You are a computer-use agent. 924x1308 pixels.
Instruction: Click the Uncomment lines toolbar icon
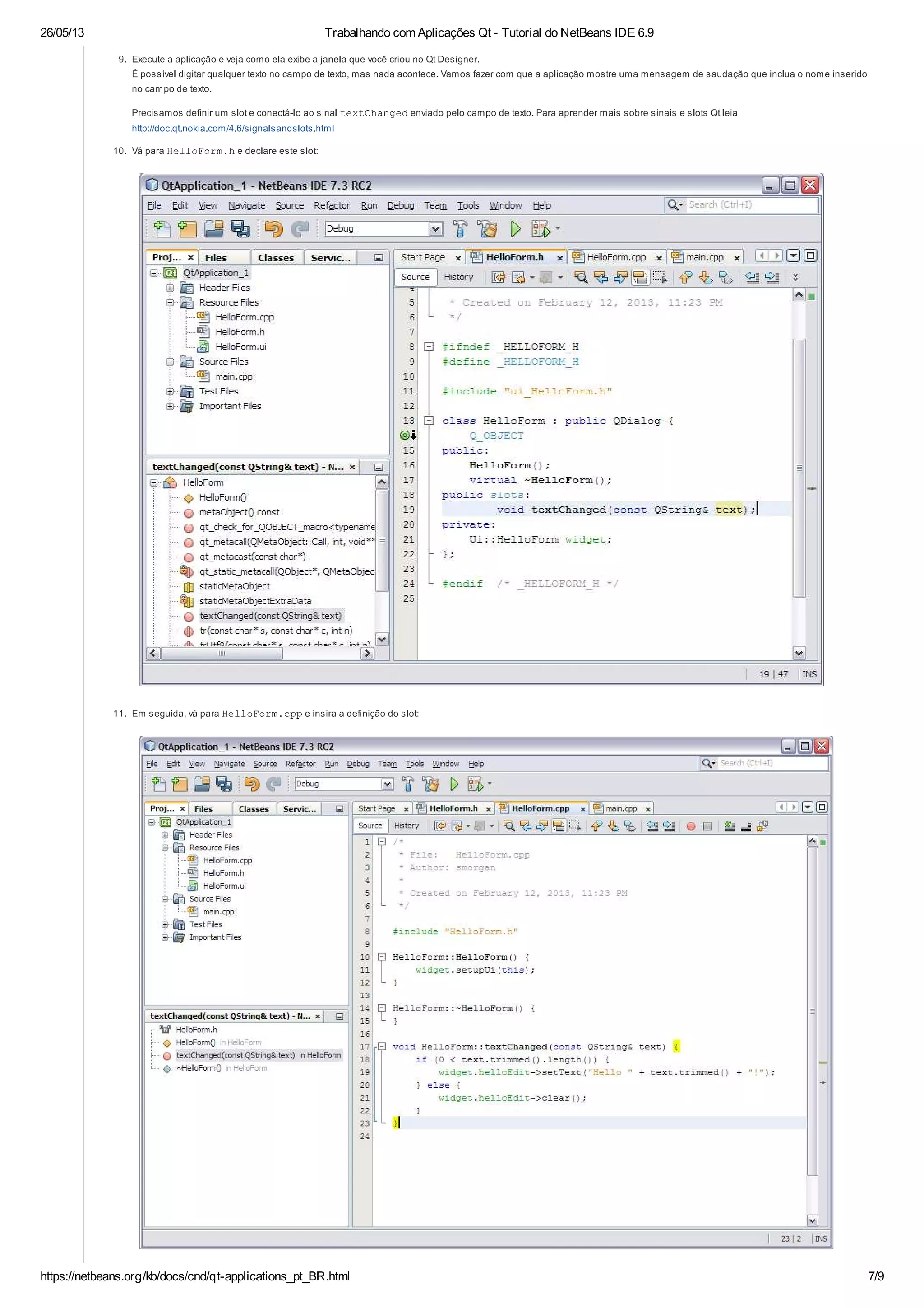click(746, 826)
